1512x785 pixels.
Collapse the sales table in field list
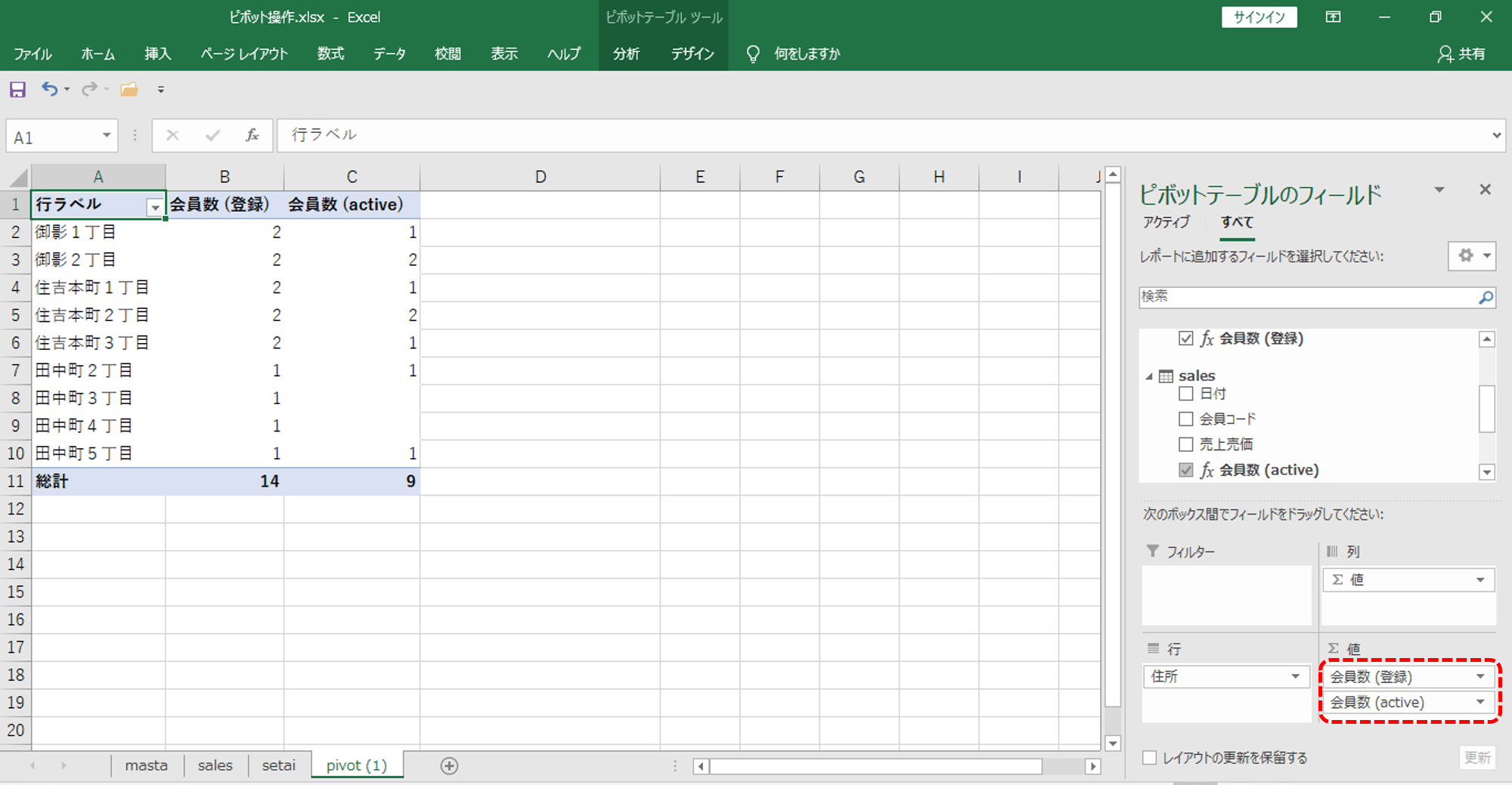point(1149,376)
